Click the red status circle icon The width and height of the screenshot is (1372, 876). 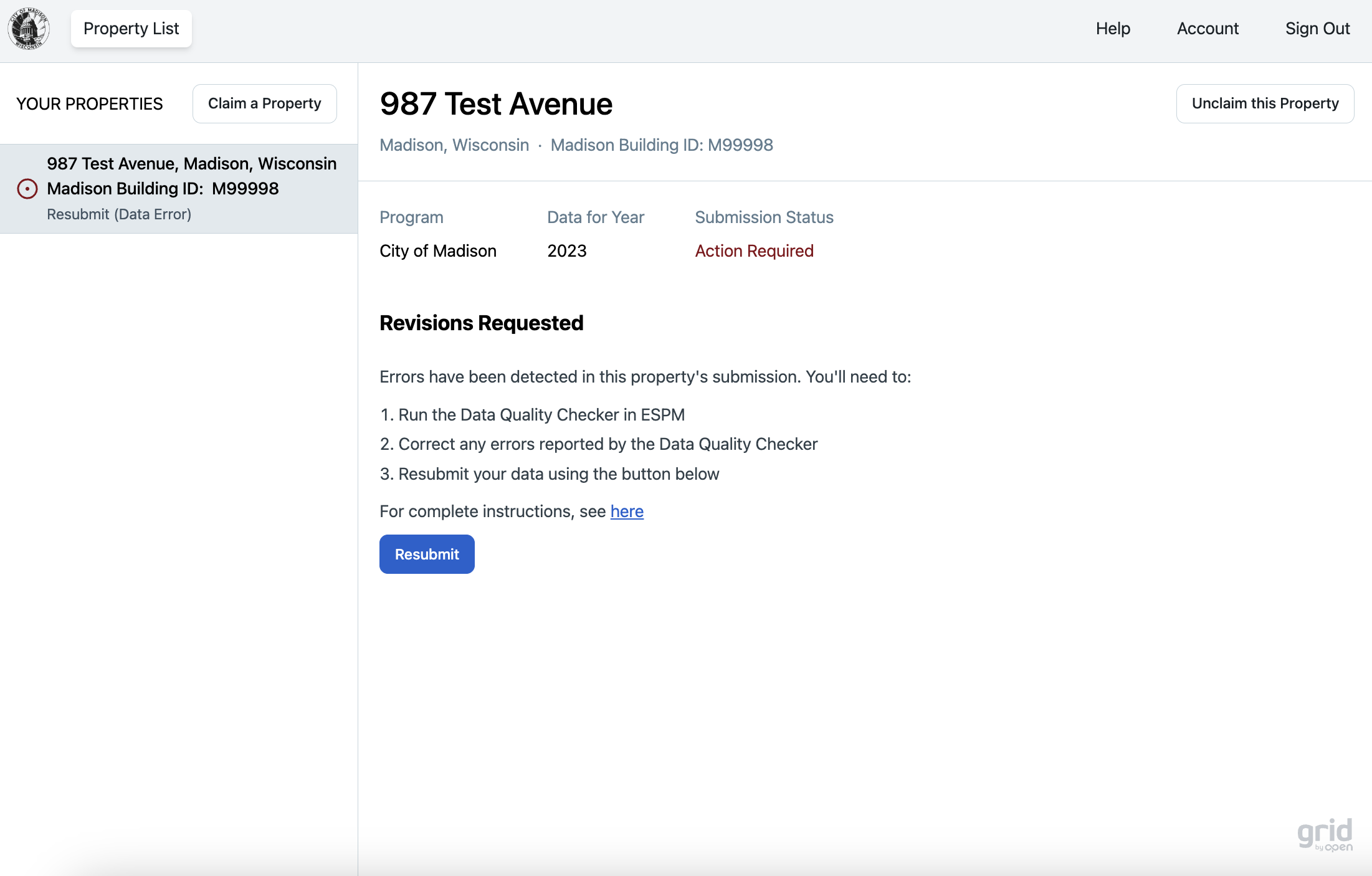tap(27, 189)
